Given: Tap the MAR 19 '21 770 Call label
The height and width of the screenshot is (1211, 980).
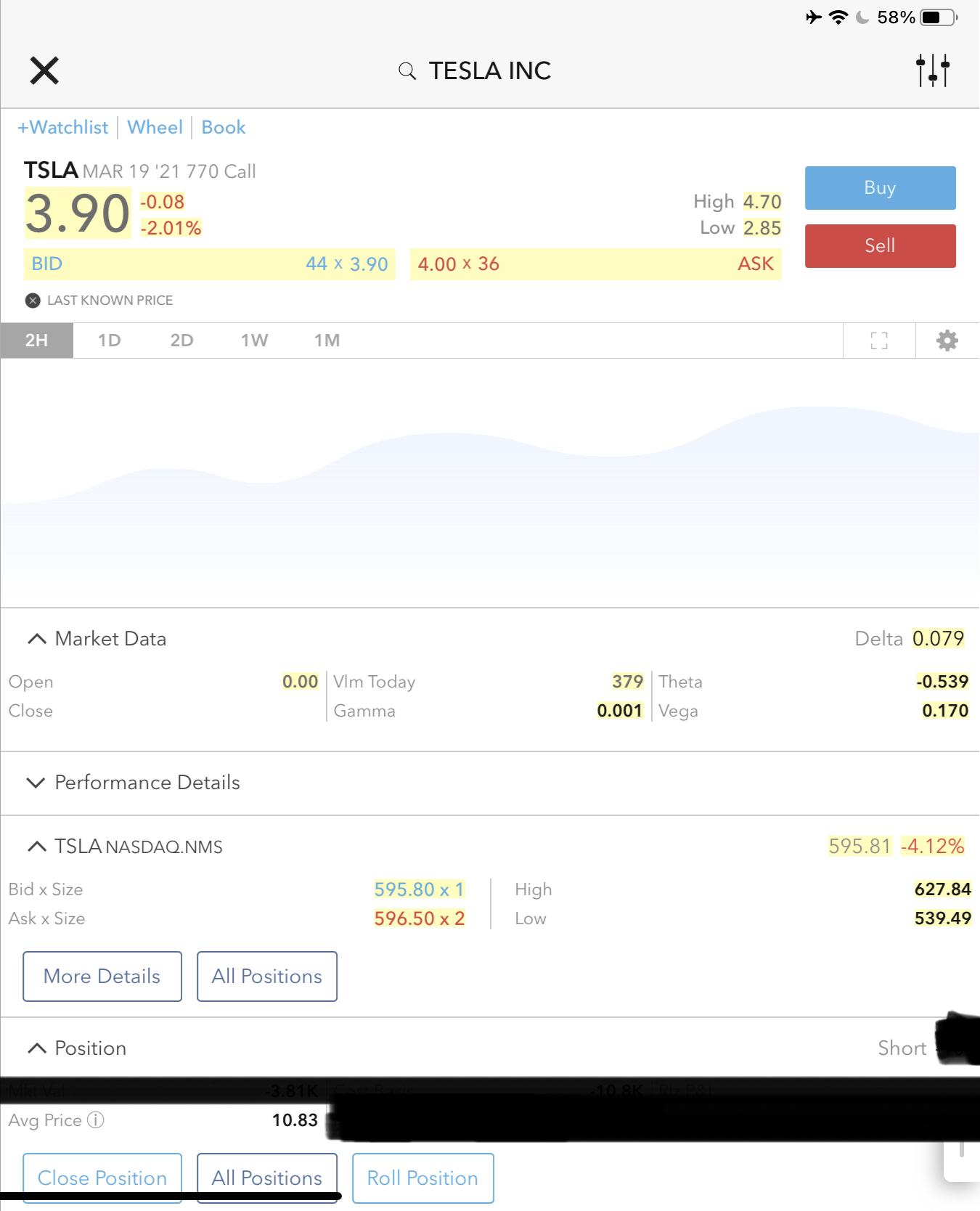Looking at the screenshot, I should (169, 171).
